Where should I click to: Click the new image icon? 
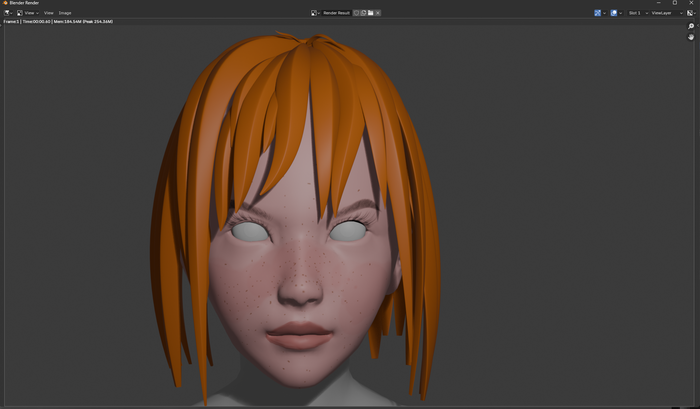(x=364, y=13)
